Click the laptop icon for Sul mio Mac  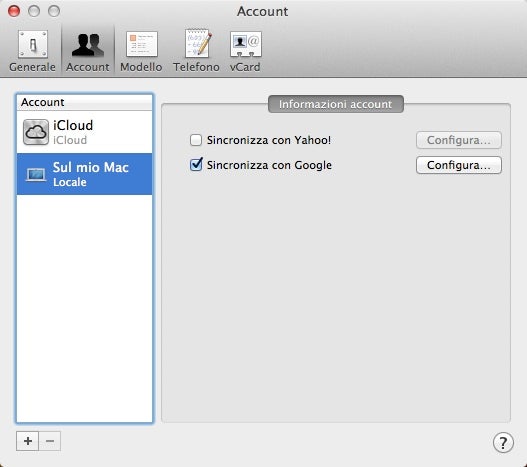click(x=36, y=174)
